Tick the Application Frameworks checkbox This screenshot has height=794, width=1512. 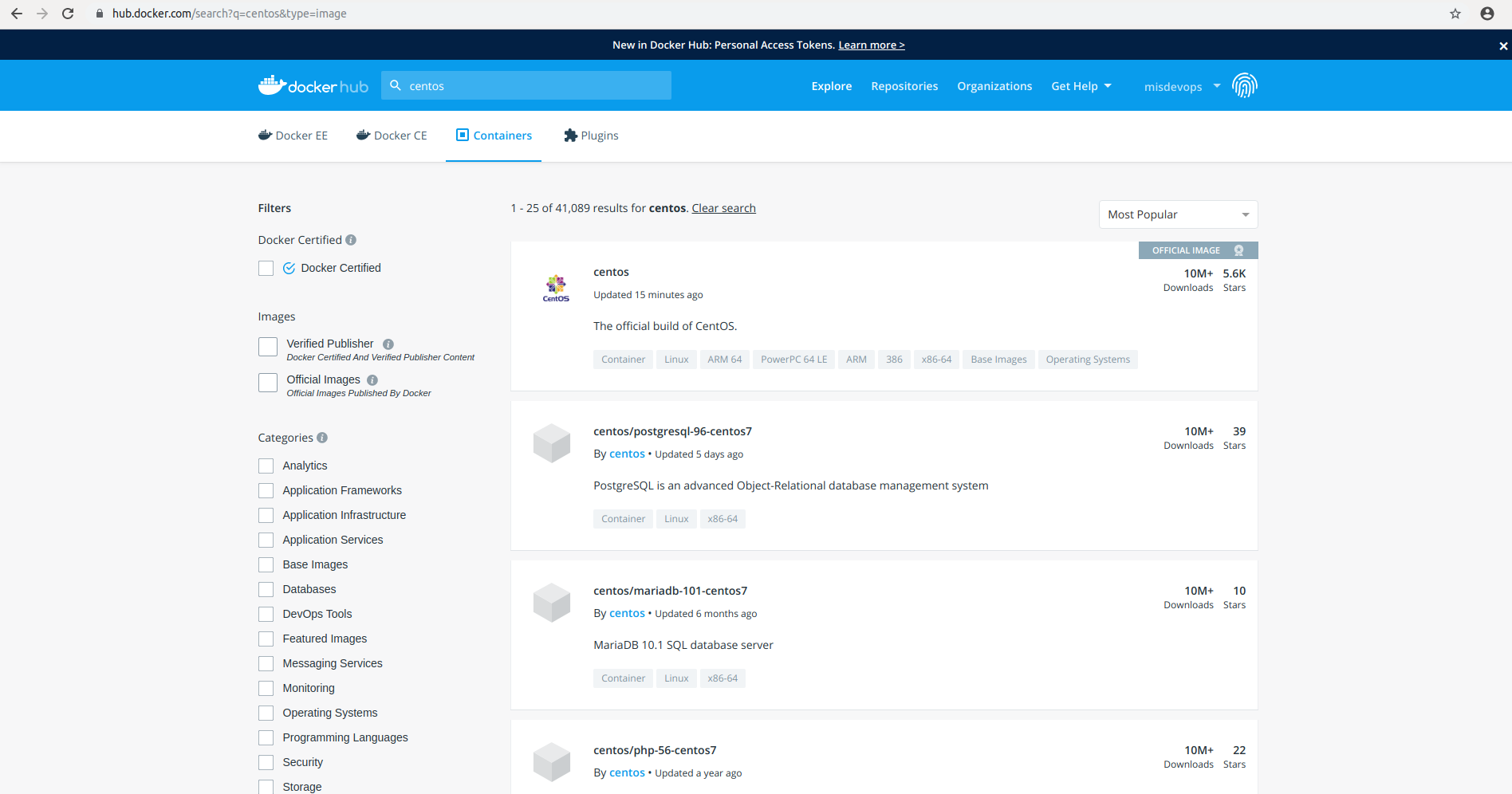266,490
